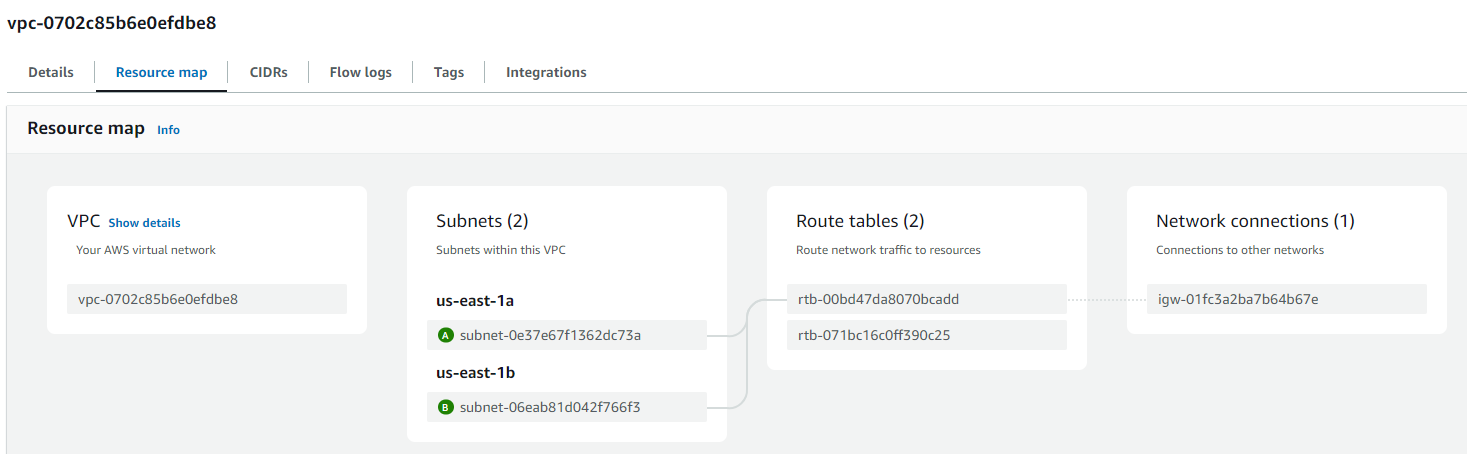Select subnet-06eab81d042f766f3 in us-east-1b
Image resolution: width=1467 pixels, height=454 pixels.
(567, 407)
